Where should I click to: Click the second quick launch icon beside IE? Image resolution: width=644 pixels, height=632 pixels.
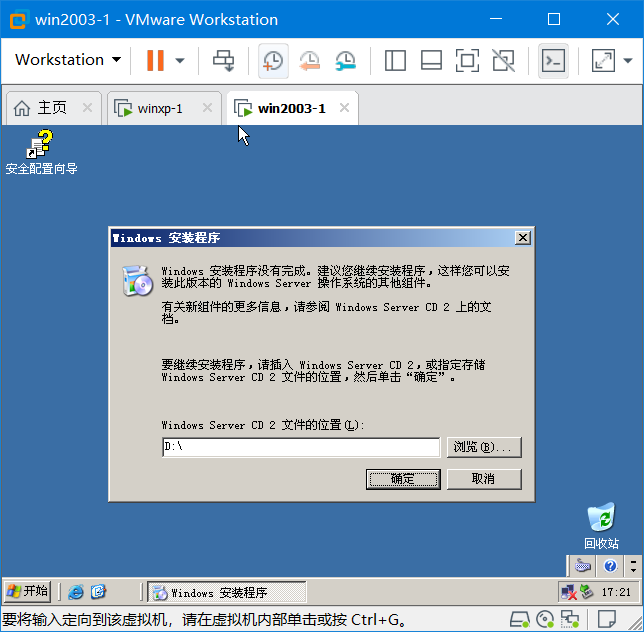(99, 592)
